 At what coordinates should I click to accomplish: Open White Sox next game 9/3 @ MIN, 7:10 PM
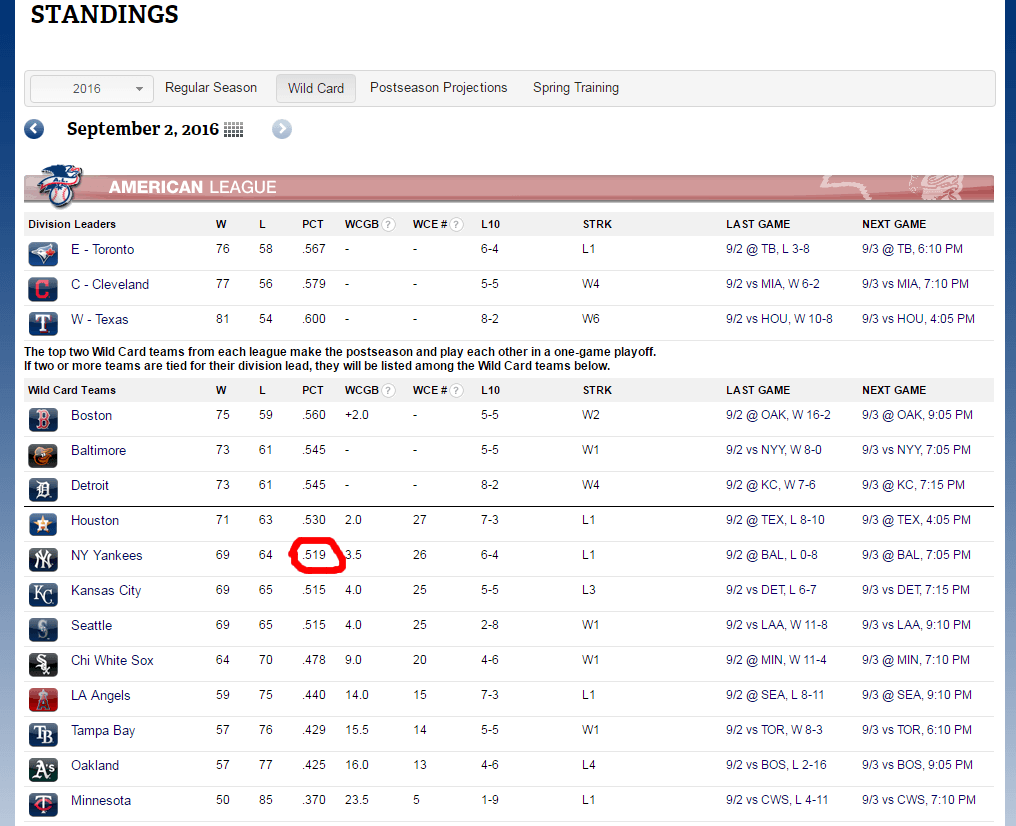916,660
